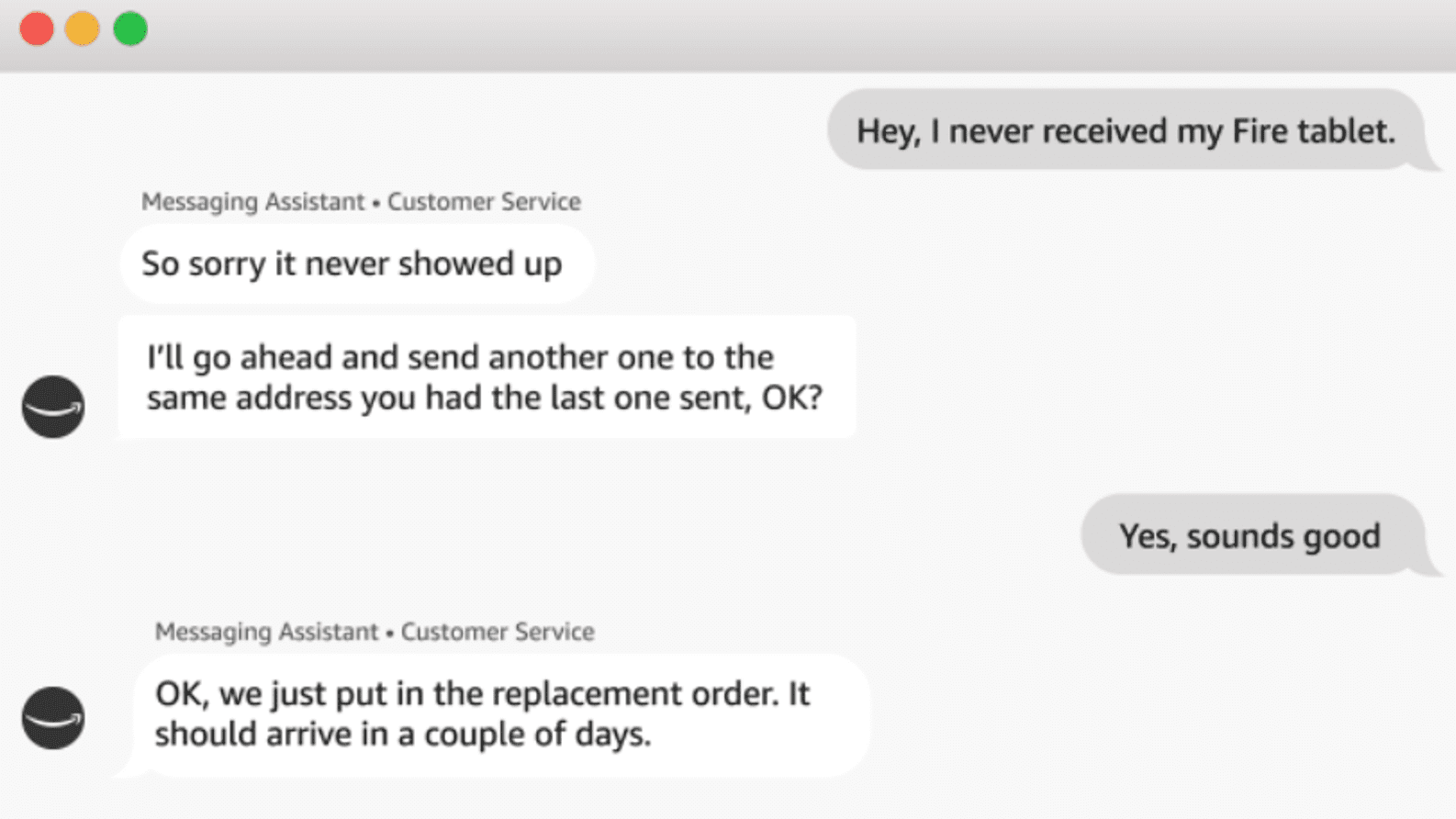Viewport: 1456px width, 819px height.
Task: Click the 'Customer Service' text in the bottom label
Action: tap(498, 632)
